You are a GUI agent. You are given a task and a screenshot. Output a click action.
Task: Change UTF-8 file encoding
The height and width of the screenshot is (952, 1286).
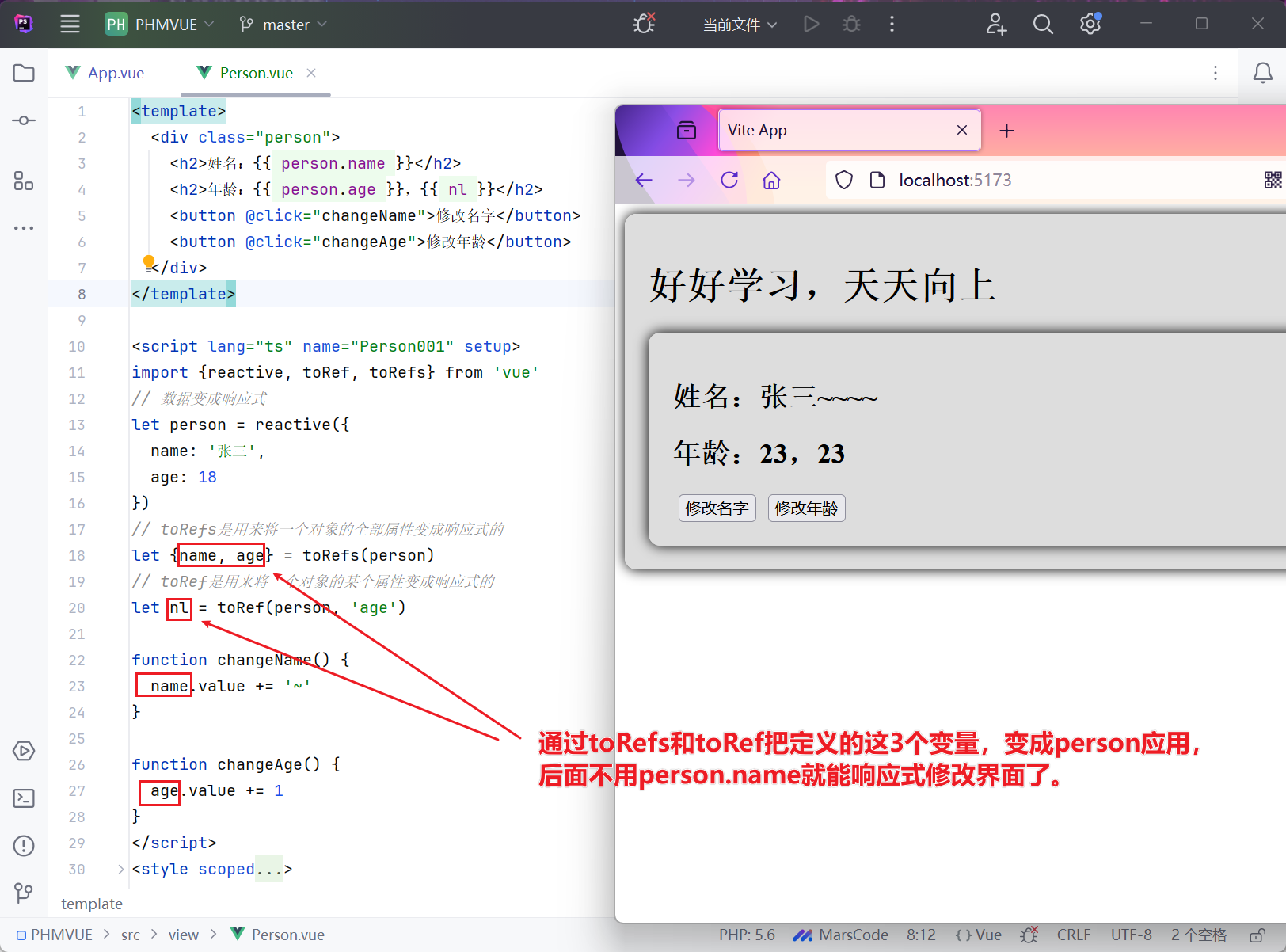tap(1132, 935)
